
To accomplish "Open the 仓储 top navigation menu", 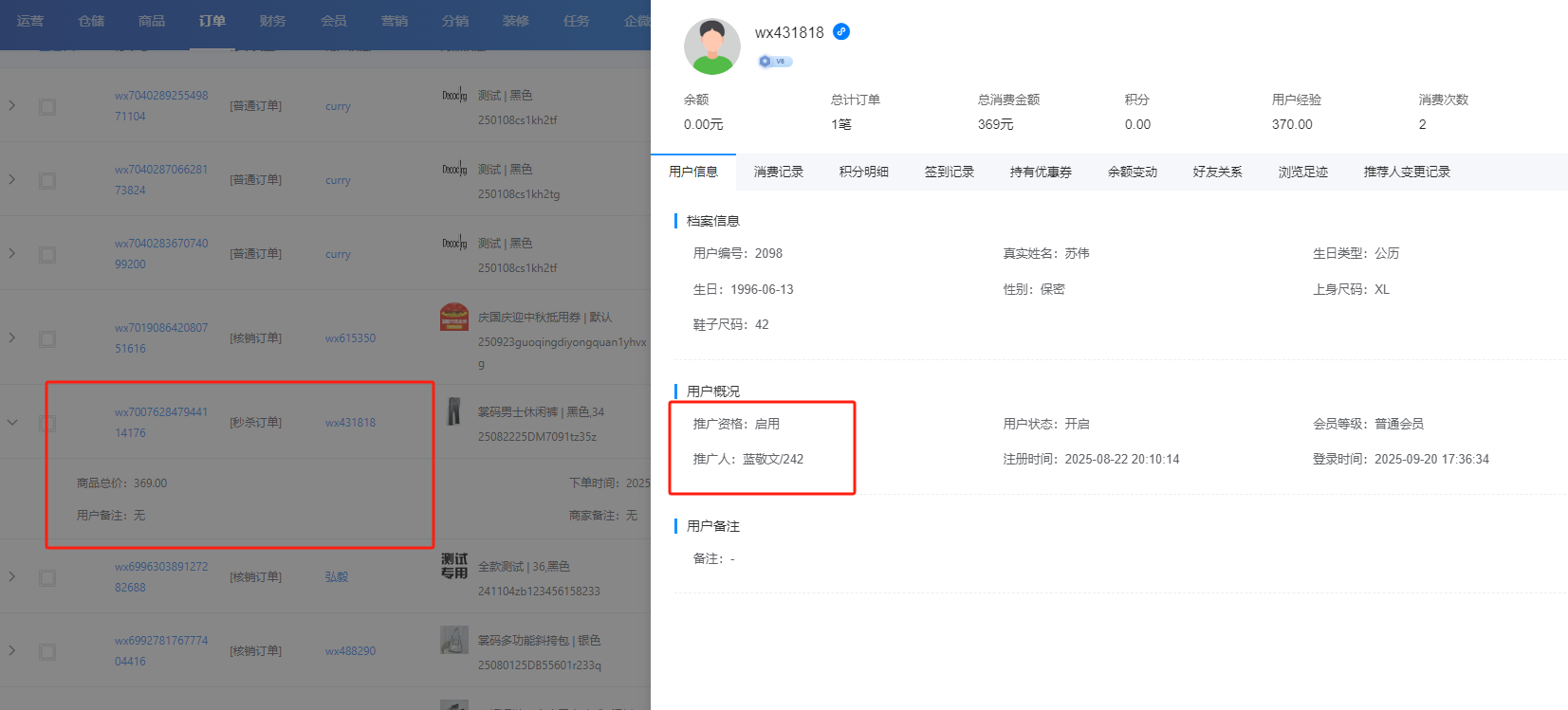I will pyautogui.click(x=91, y=21).
